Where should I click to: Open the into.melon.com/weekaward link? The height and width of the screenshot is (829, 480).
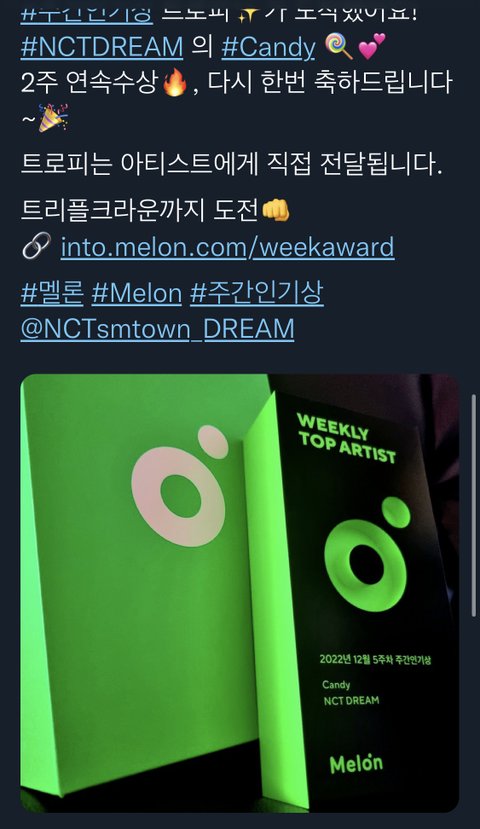tap(227, 247)
